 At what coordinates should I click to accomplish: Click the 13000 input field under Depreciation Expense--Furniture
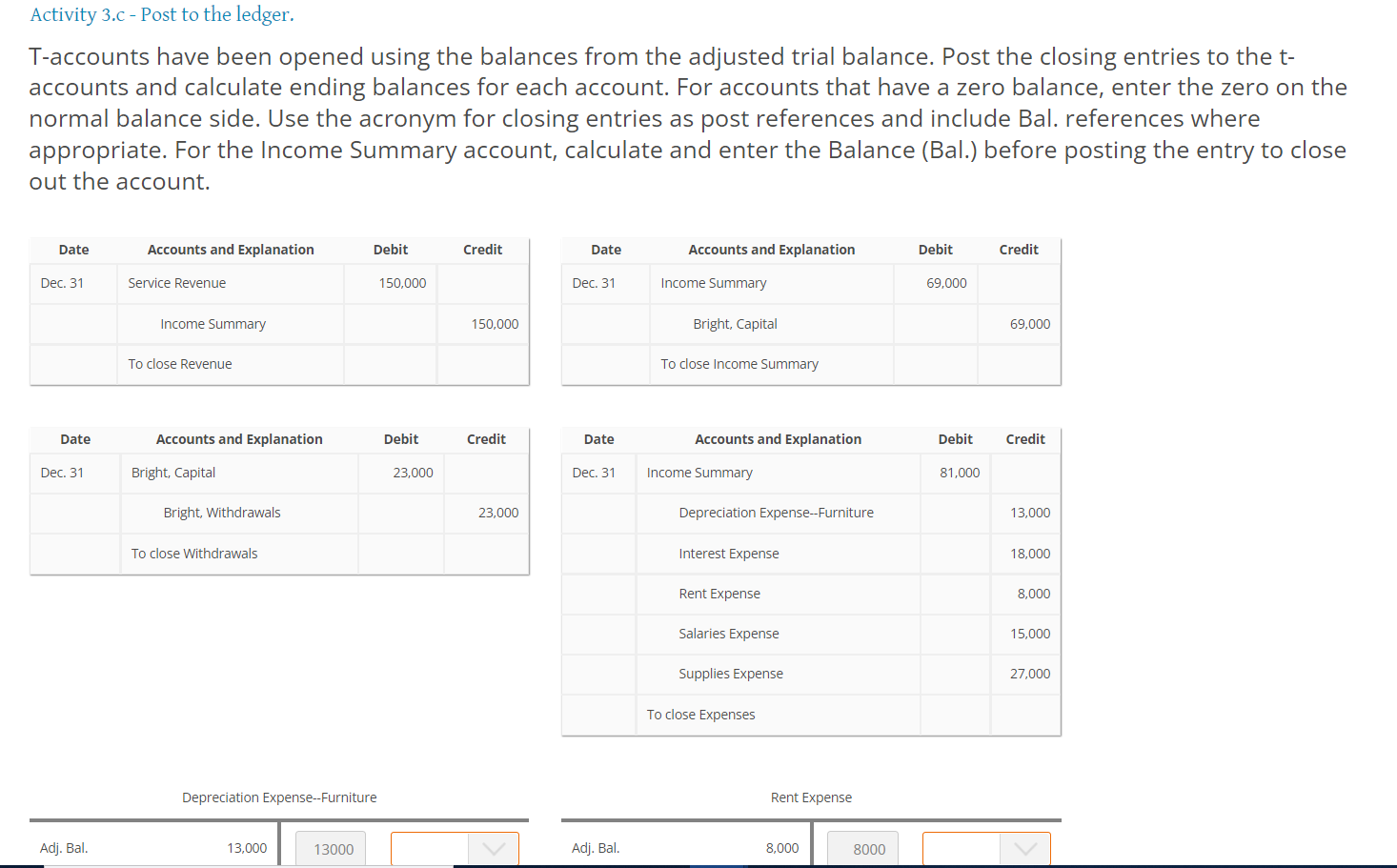(x=330, y=847)
